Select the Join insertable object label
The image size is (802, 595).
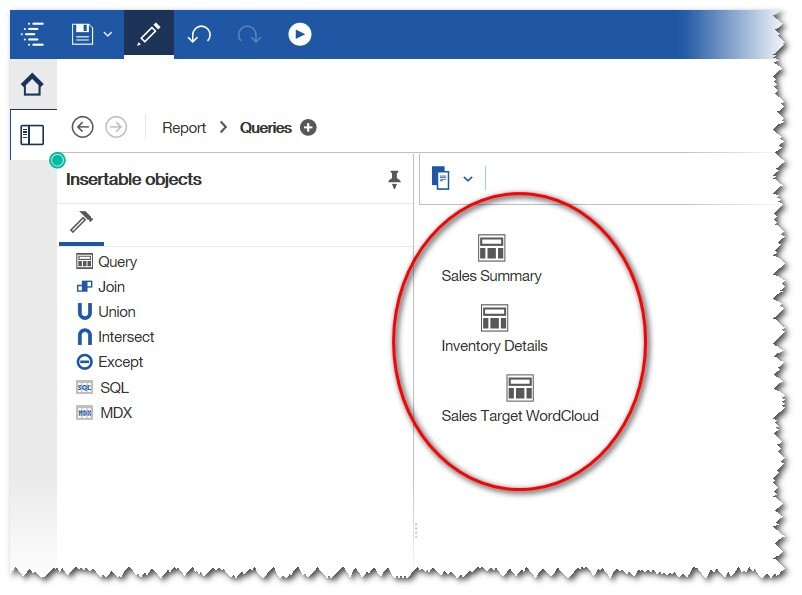(x=112, y=287)
